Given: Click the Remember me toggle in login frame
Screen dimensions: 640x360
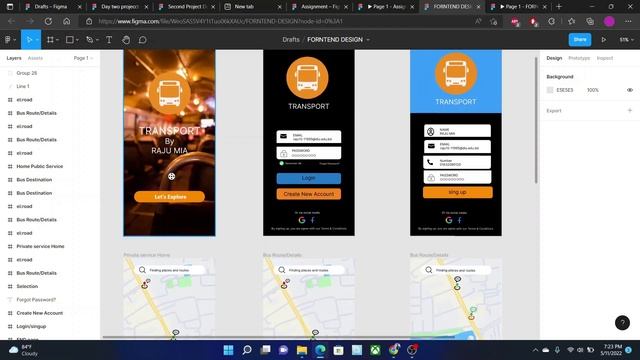Looking at the screenshot, I should click(282, 163).
